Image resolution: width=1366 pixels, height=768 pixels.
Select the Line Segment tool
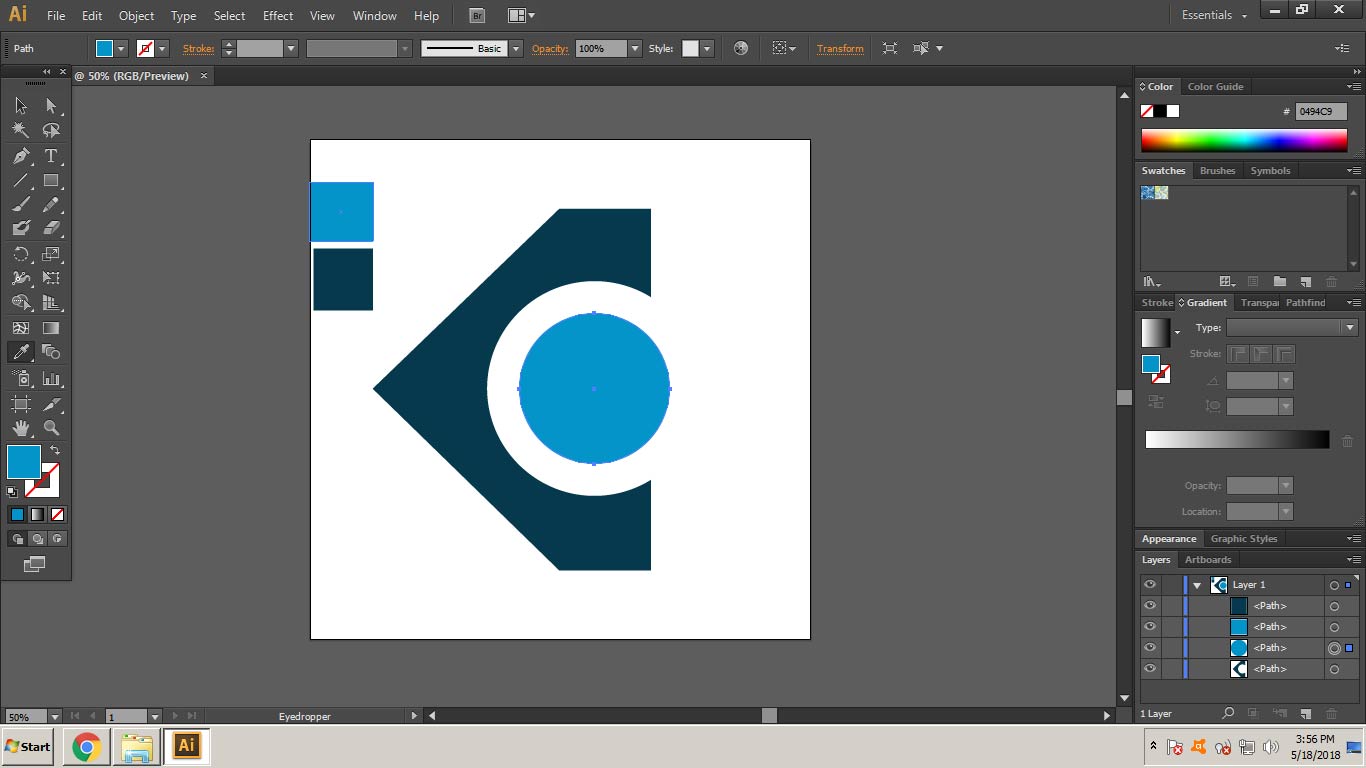click(21, 181)
